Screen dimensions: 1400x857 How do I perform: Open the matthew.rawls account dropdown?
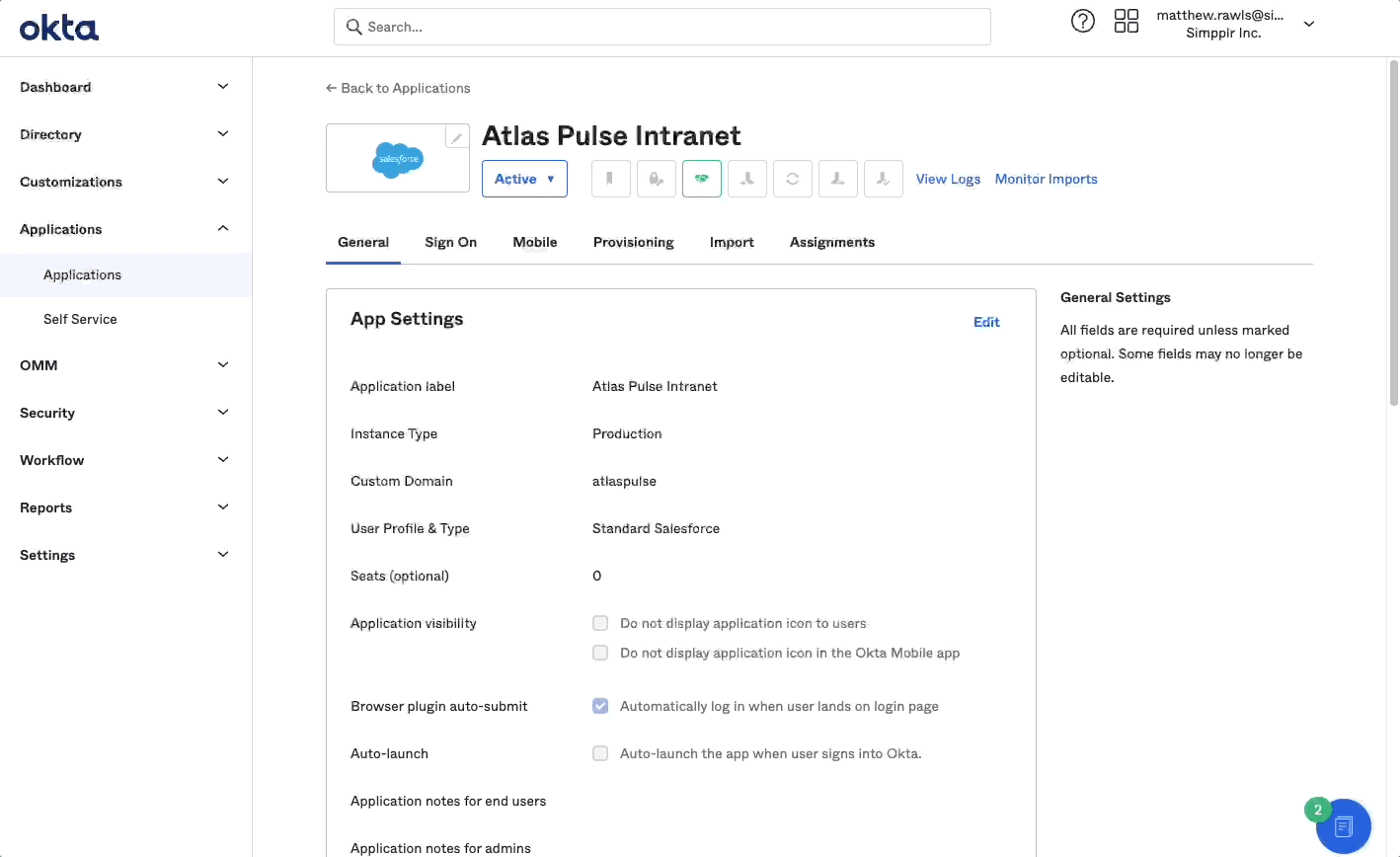coord(1309,24)
